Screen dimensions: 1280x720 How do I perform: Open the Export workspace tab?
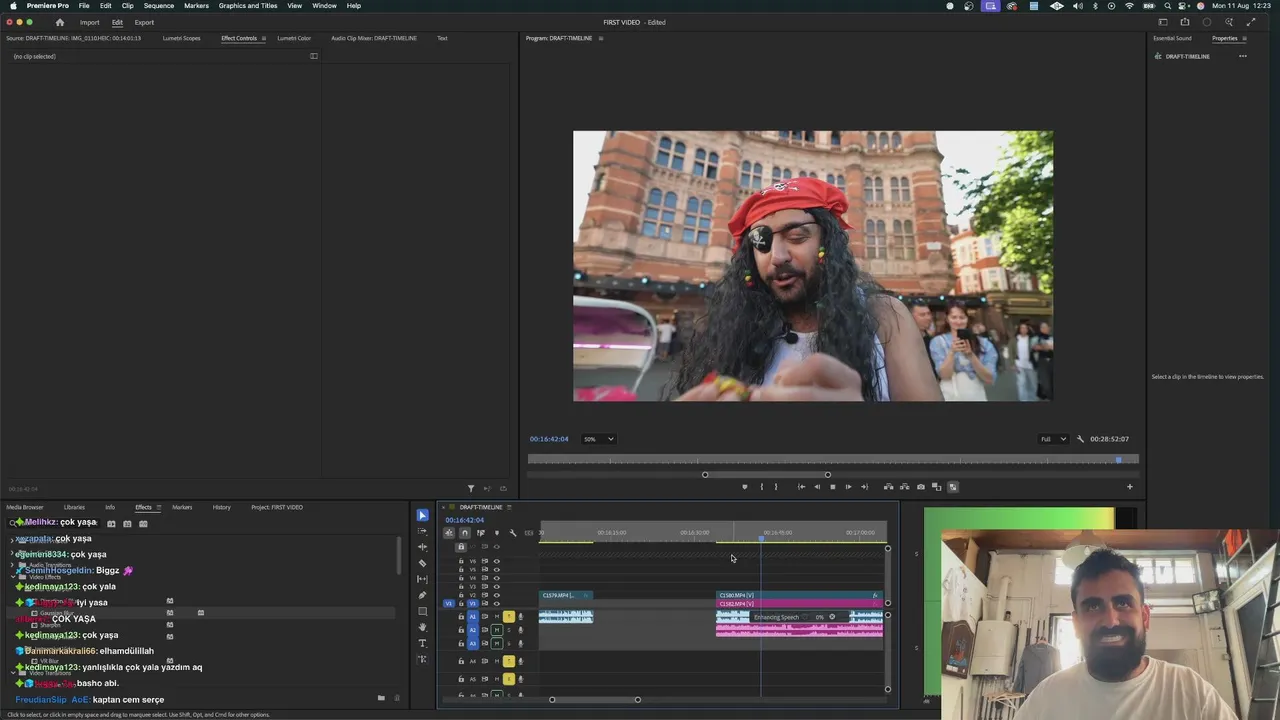144,22
